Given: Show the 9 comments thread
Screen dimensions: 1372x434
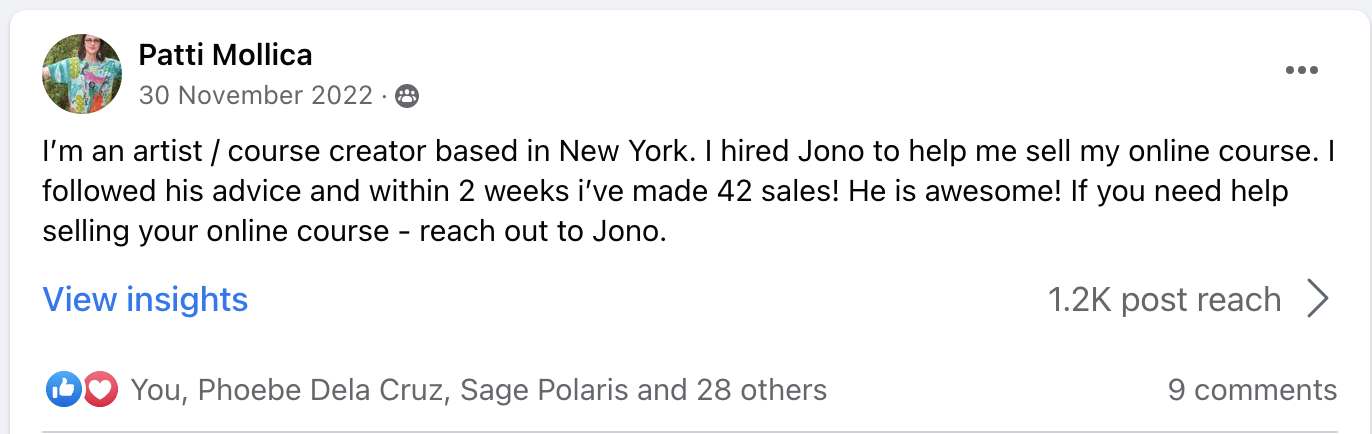Looking at the screenshot, I should [x=1251, y=390].
